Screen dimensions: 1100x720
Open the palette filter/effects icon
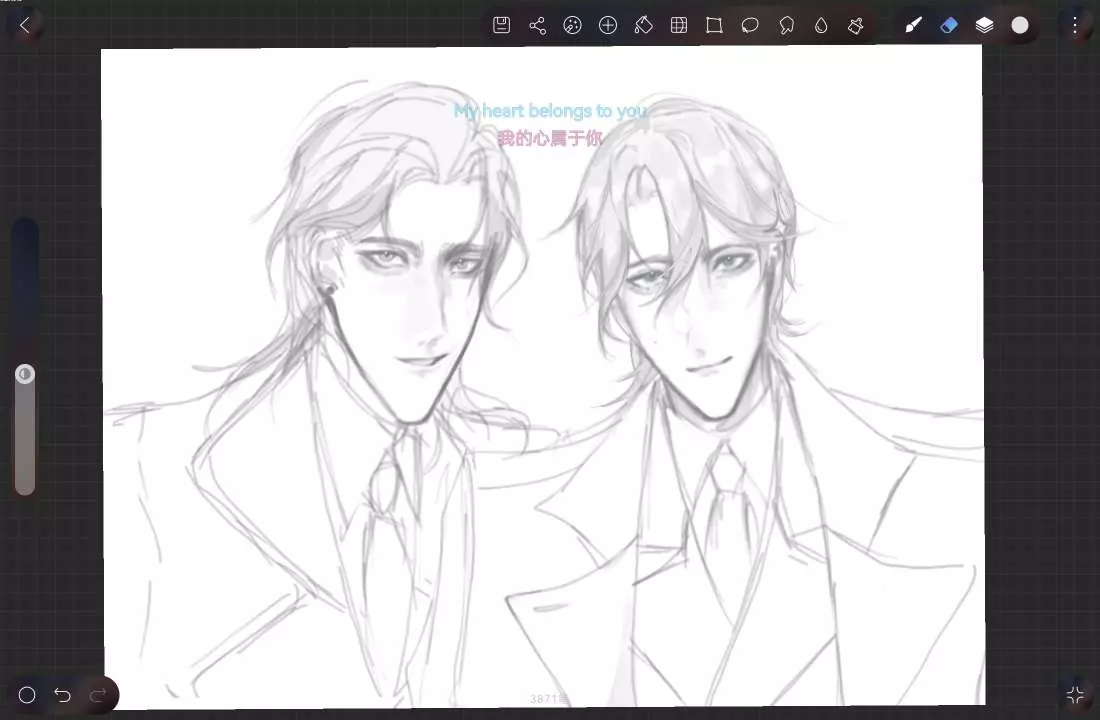pos(572,25)
